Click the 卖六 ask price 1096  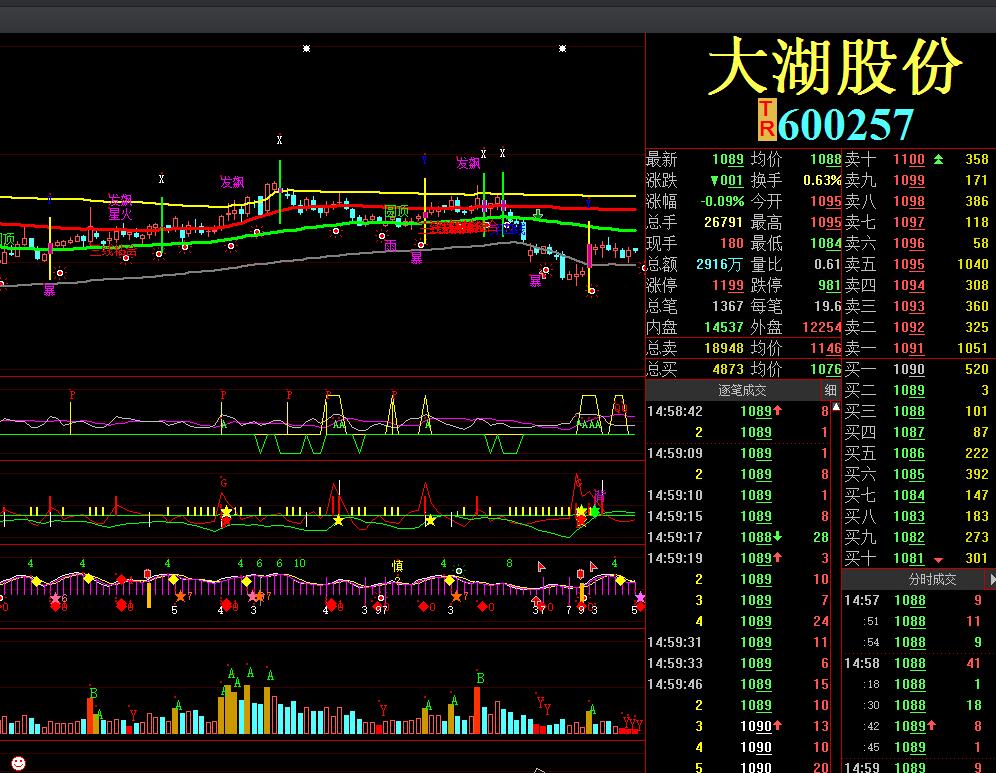pyautogui.click(x=909, y=243)
